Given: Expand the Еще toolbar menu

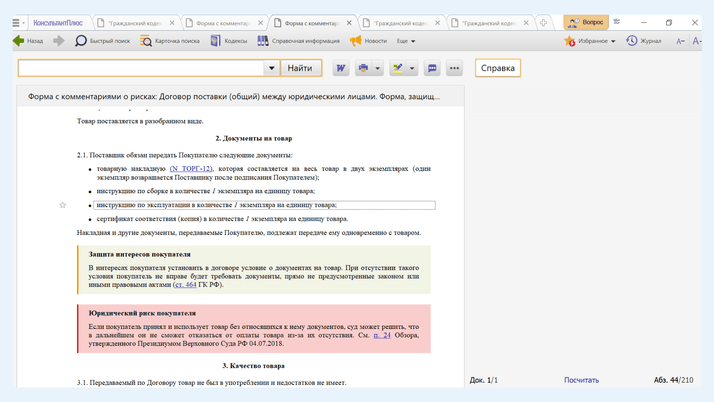Looking at the screenshot, I should (x=406, y=41).
